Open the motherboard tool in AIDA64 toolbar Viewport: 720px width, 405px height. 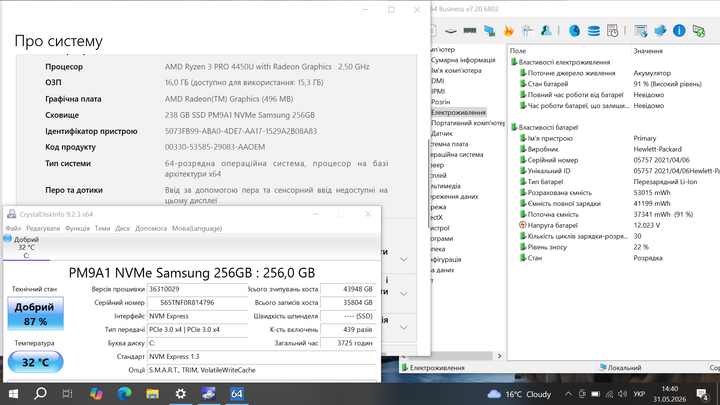tap(451, 31)
